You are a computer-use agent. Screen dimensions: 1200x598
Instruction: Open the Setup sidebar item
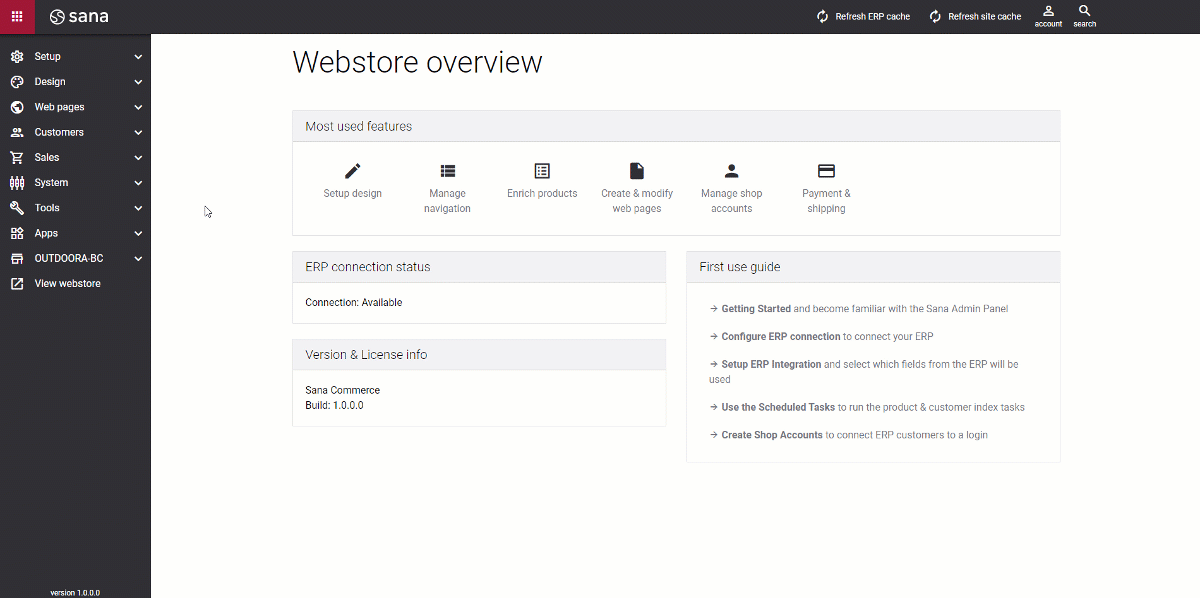75,57
